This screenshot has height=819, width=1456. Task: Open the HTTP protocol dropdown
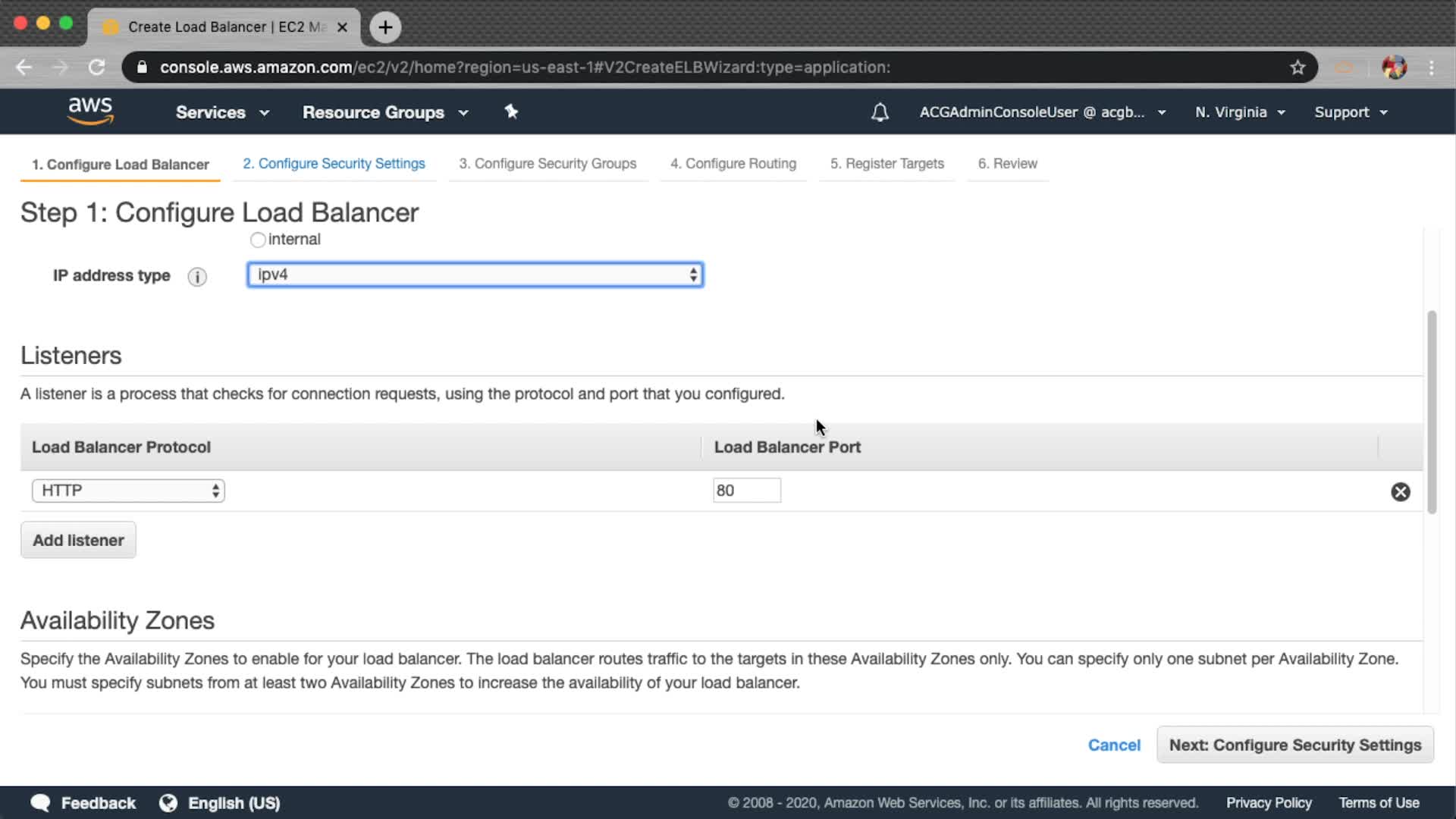coord(128,491)
